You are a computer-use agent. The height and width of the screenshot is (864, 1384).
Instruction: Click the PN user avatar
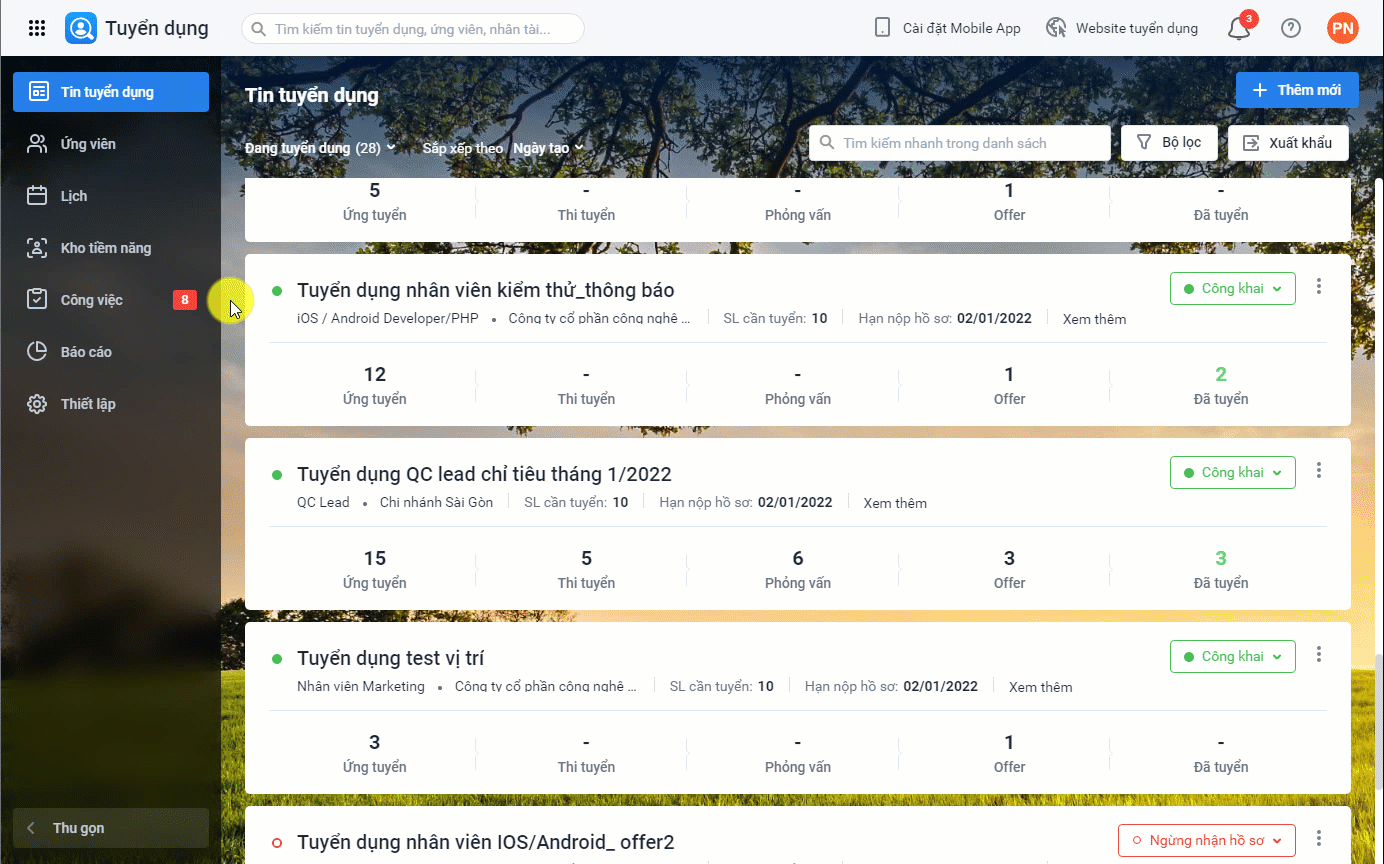point(1342,28)
